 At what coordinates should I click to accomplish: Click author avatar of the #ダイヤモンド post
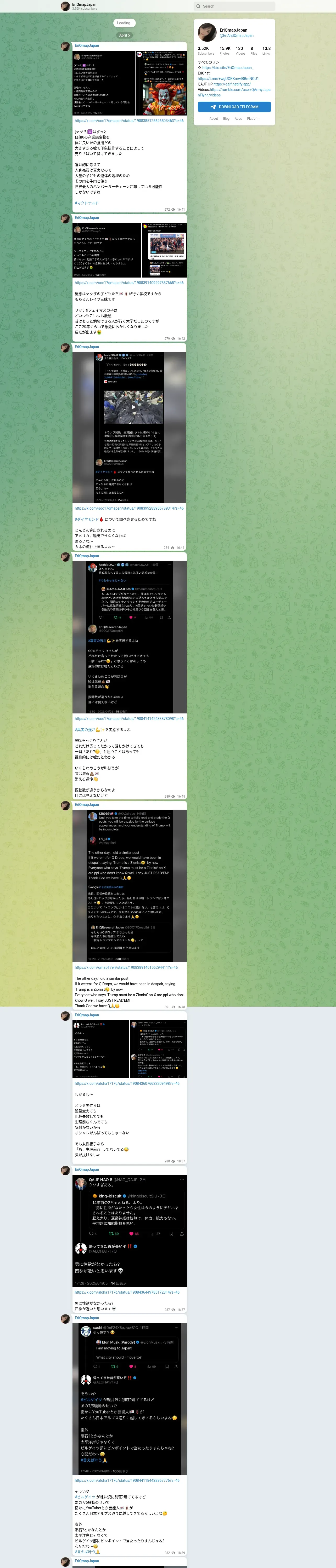tap(65, 348)
